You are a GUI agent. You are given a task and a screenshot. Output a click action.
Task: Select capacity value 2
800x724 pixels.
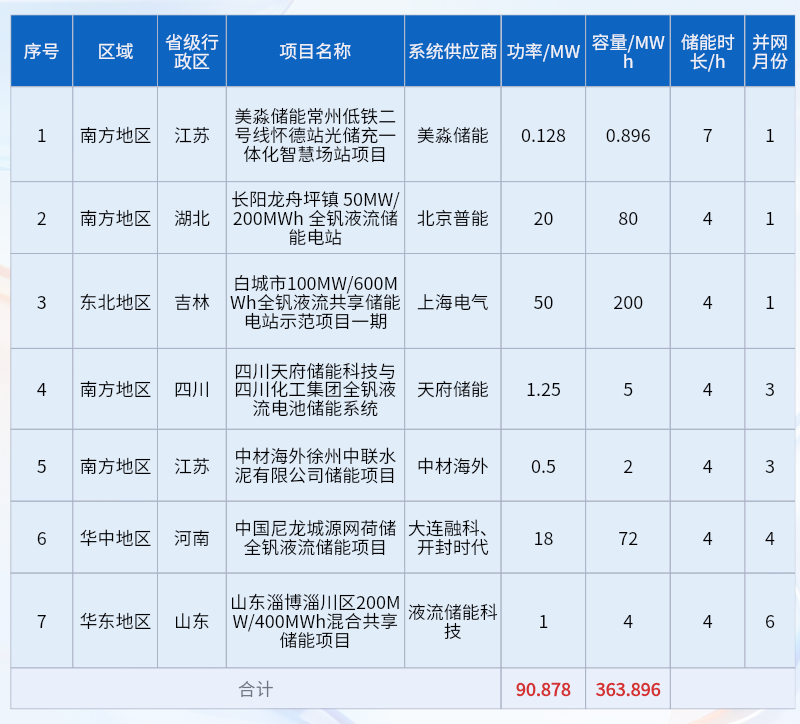(x=628, y=466)
